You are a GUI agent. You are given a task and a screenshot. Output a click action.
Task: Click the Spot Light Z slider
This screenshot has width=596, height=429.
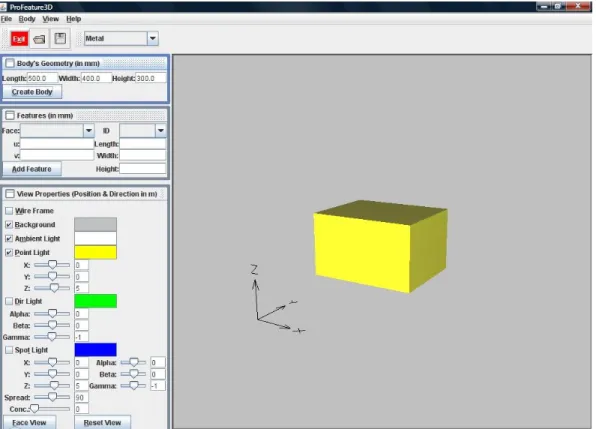pos(52,386)
